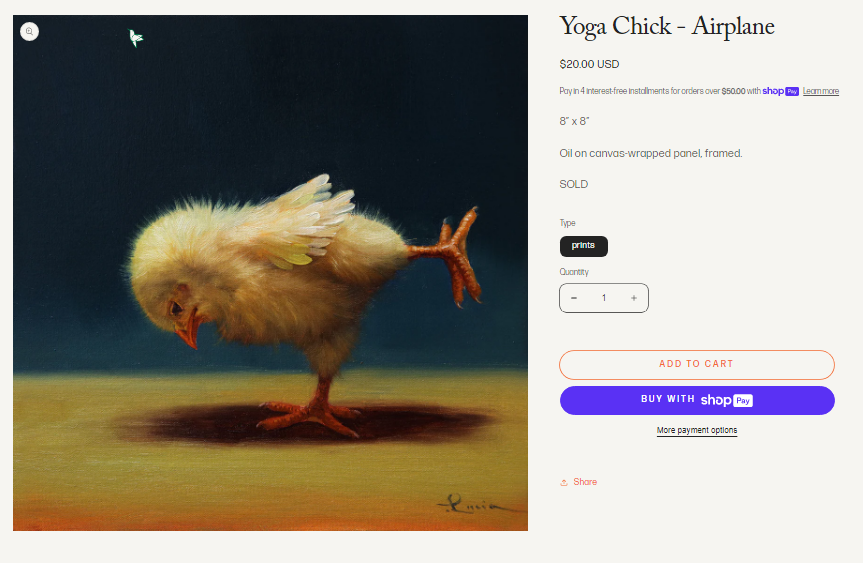The height and width of the screenshot is (563, 863).
Task: Buy with Shop Pay purple button
Action: [x=697, y=400]
